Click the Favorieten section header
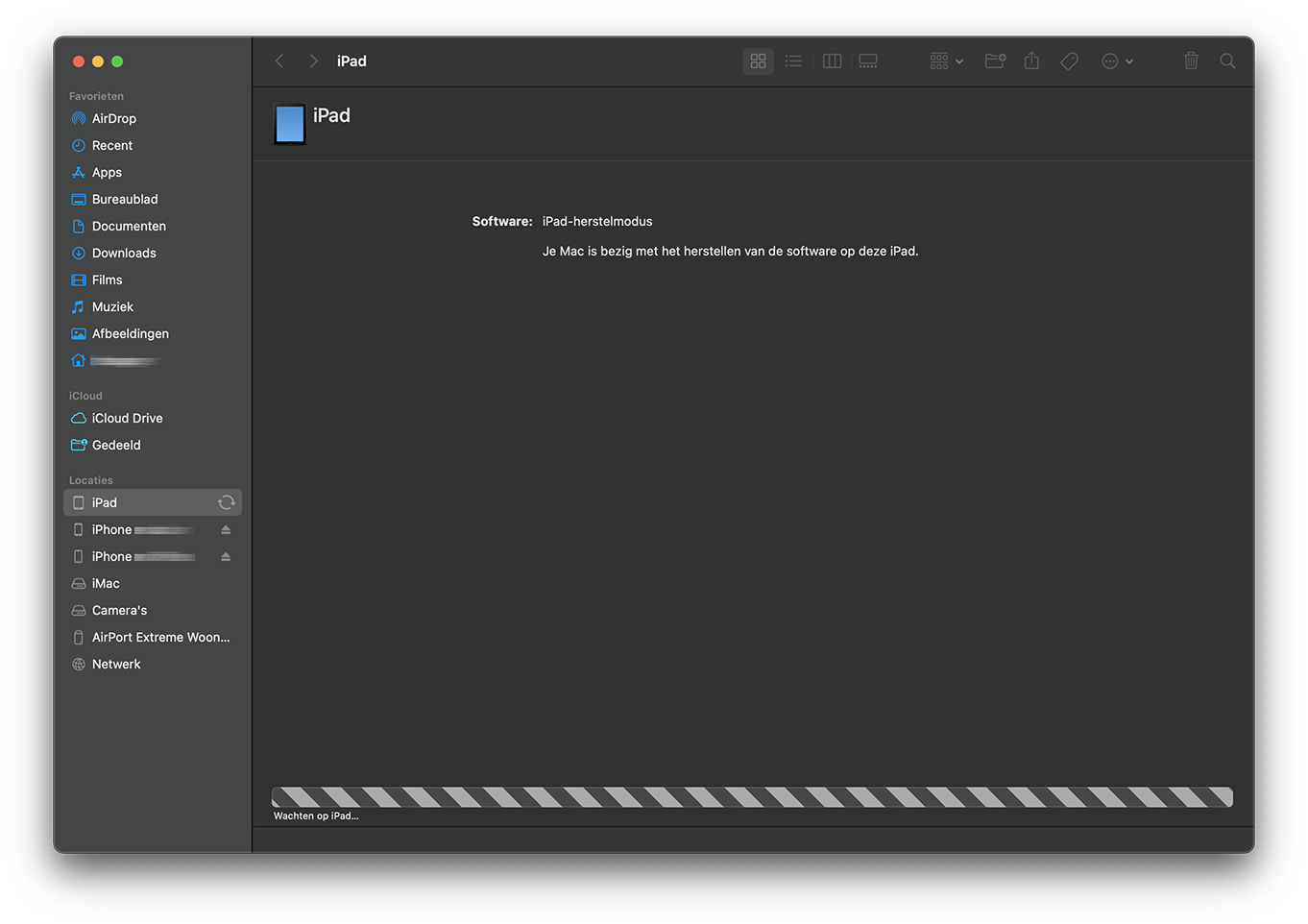The image size is (1308, 924). pos(96,96)
